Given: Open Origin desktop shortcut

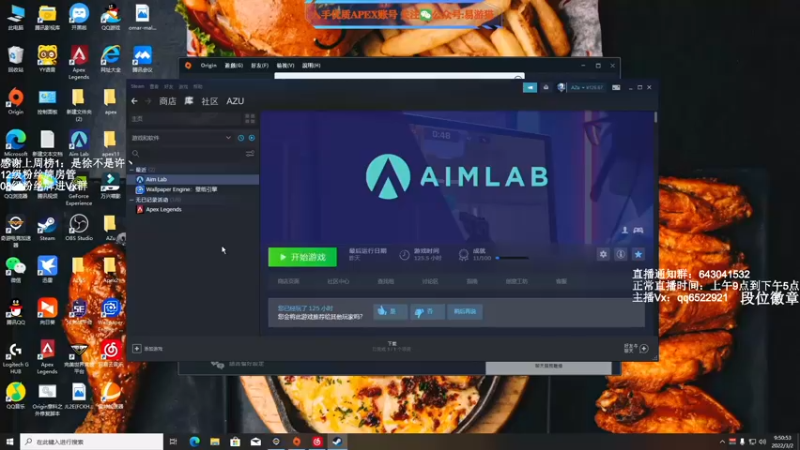Looking at the screenshot, I should pos(15,101).
